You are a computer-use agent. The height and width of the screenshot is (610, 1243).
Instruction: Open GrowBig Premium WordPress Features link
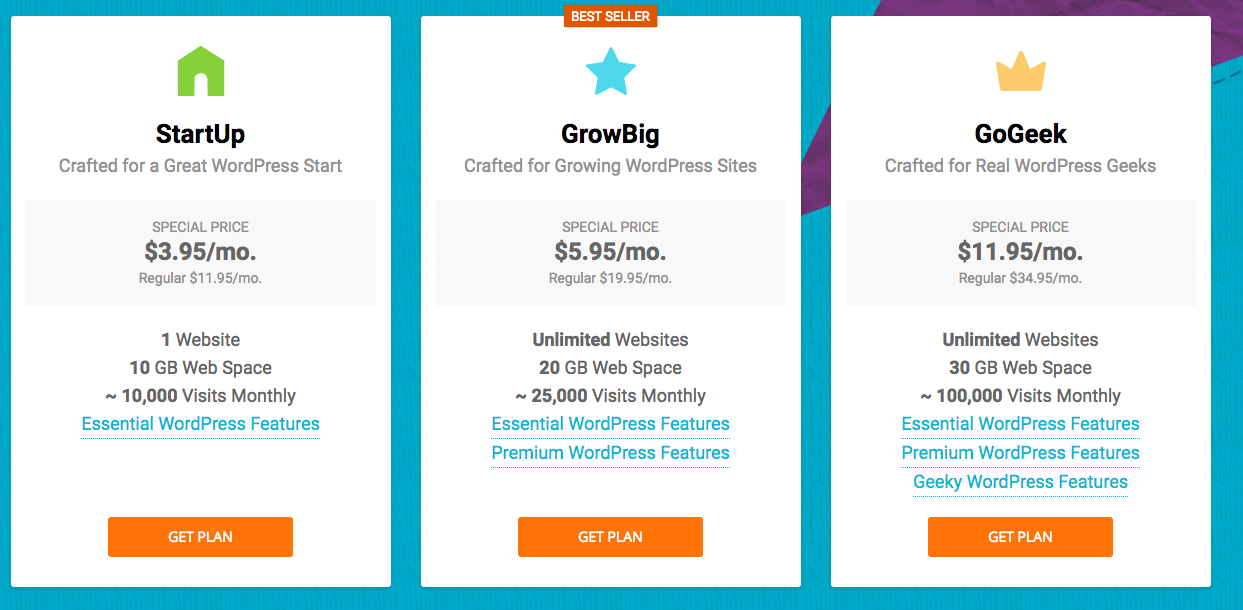[x=611, y=453]
